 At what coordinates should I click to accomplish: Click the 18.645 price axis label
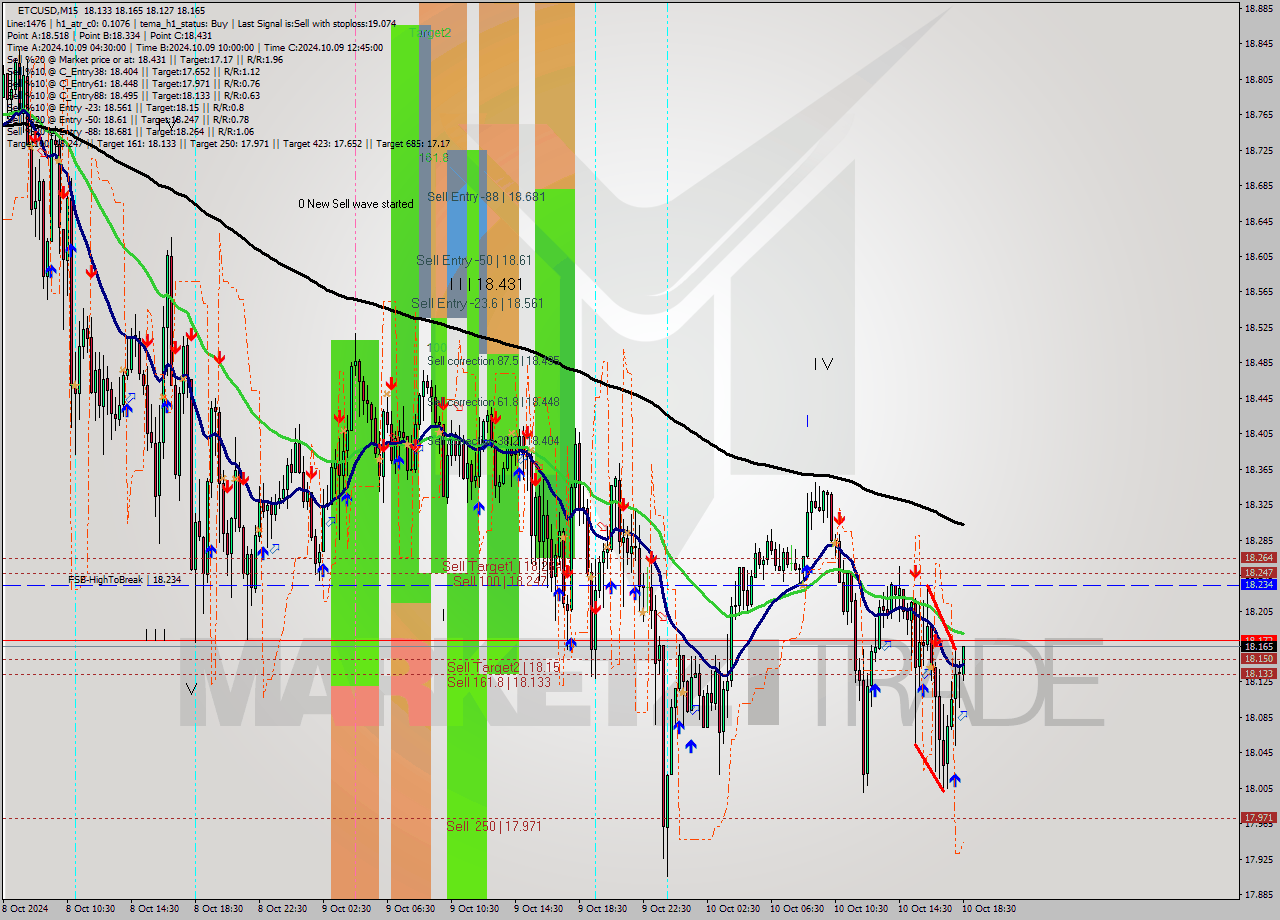pyautogui.click(x=1258, y=221)
